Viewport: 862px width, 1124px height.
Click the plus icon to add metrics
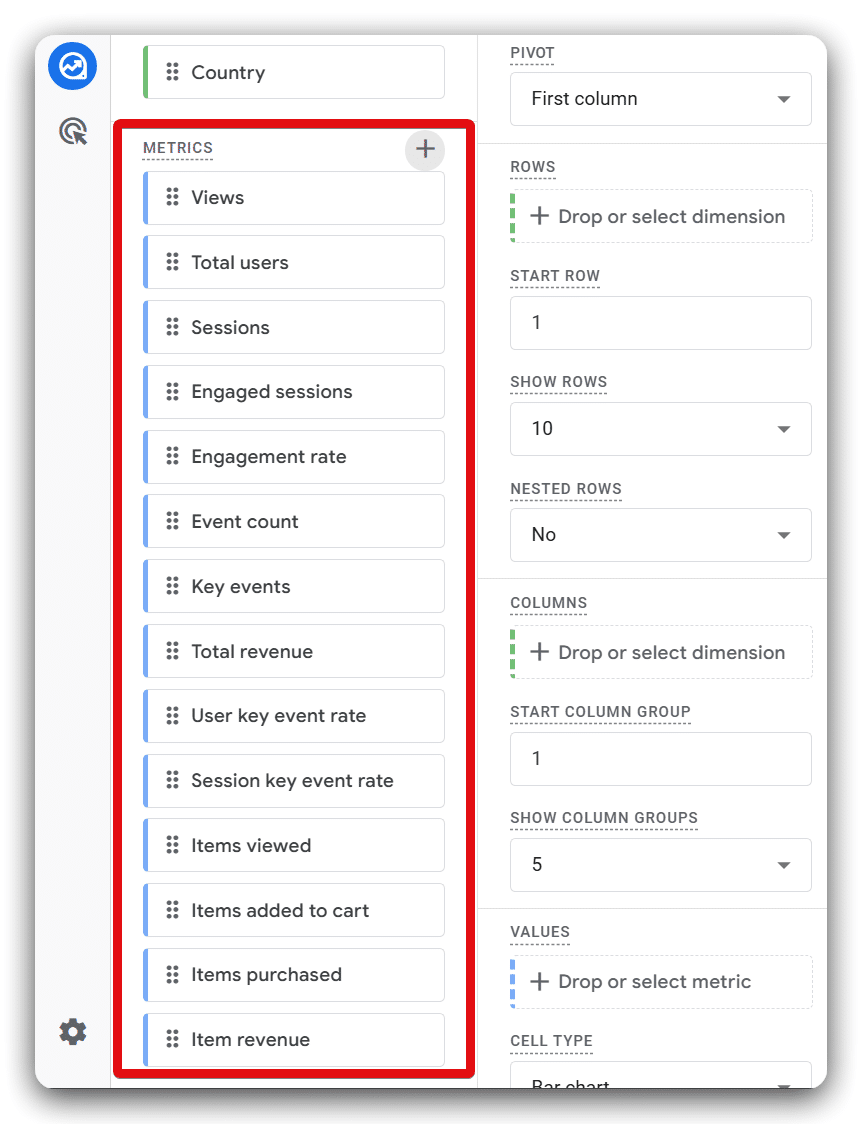(425, 150)
